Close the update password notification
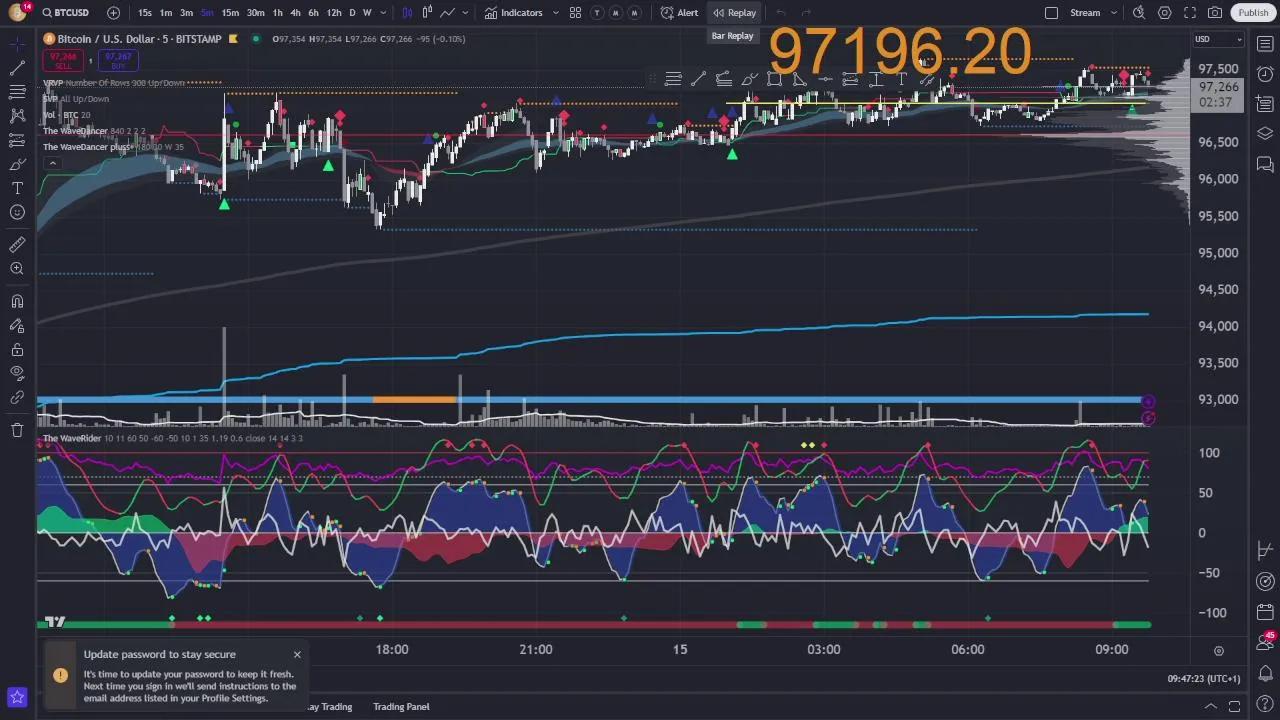This screenshot has height=720, width=1280. tap(297, 654)
